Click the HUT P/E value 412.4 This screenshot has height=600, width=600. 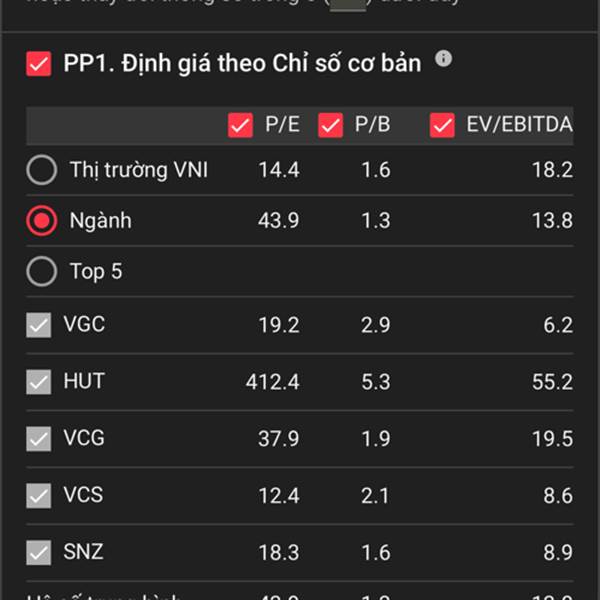tap(272, 382)
